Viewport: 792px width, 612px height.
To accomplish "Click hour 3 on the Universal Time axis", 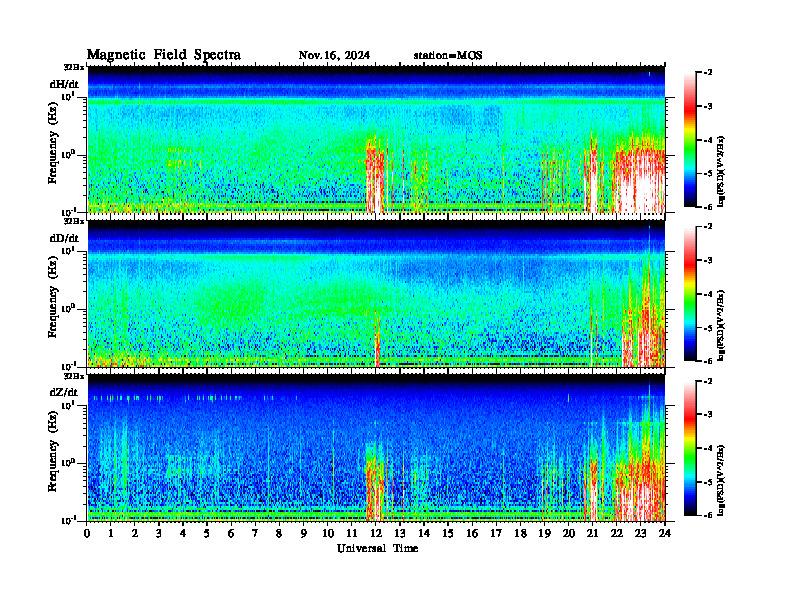I will (160, 533).
